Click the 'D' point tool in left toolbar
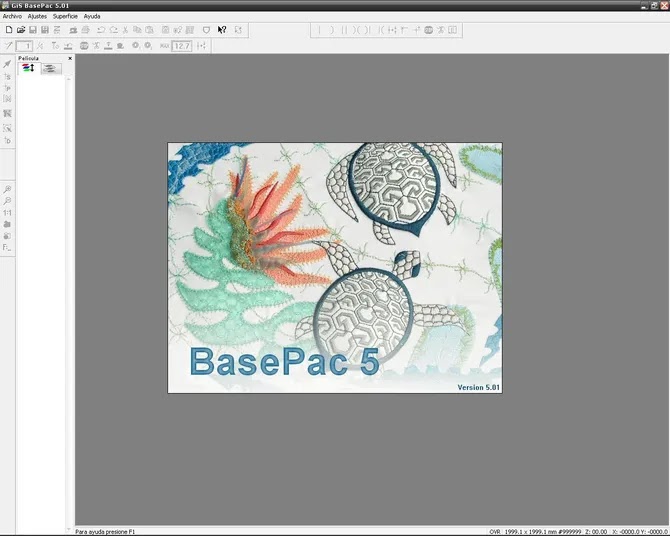The height and width of the screenshot is (536, 670). (x=7, y=141)
